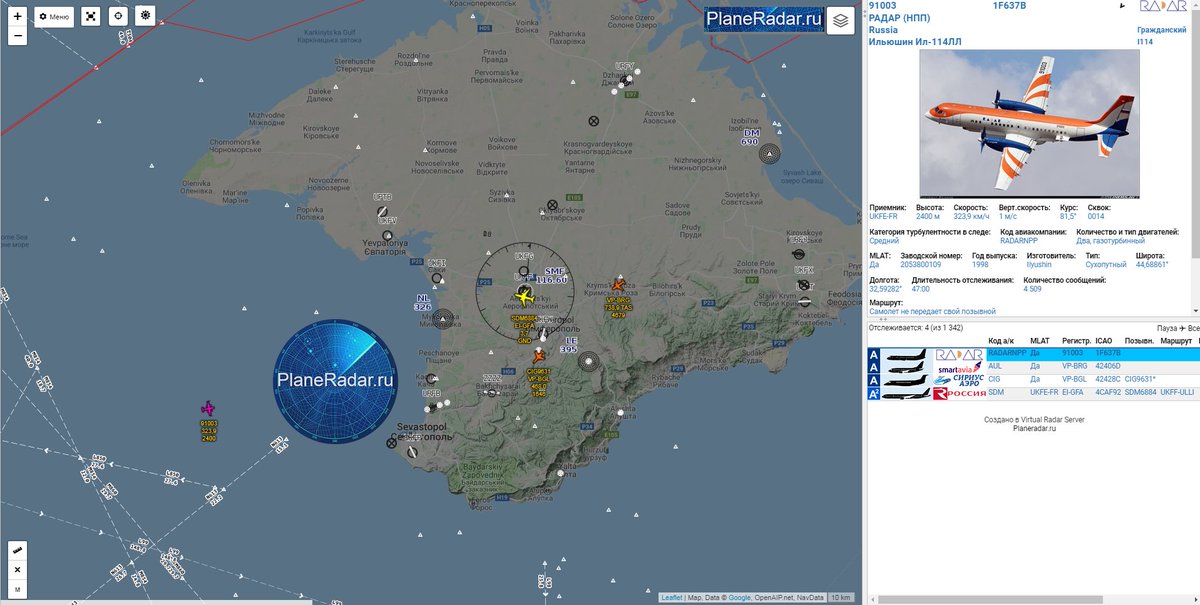The image size is (1200, 605).
Task: Select the AUL VP-BRG list row
Action: (1033, 367)
